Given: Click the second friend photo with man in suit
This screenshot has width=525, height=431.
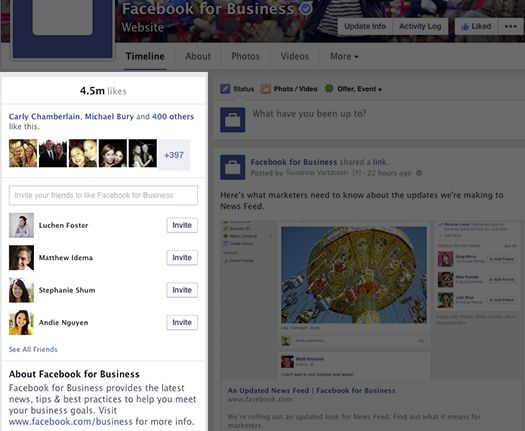Looking at the screenshot, I should 53,153.
